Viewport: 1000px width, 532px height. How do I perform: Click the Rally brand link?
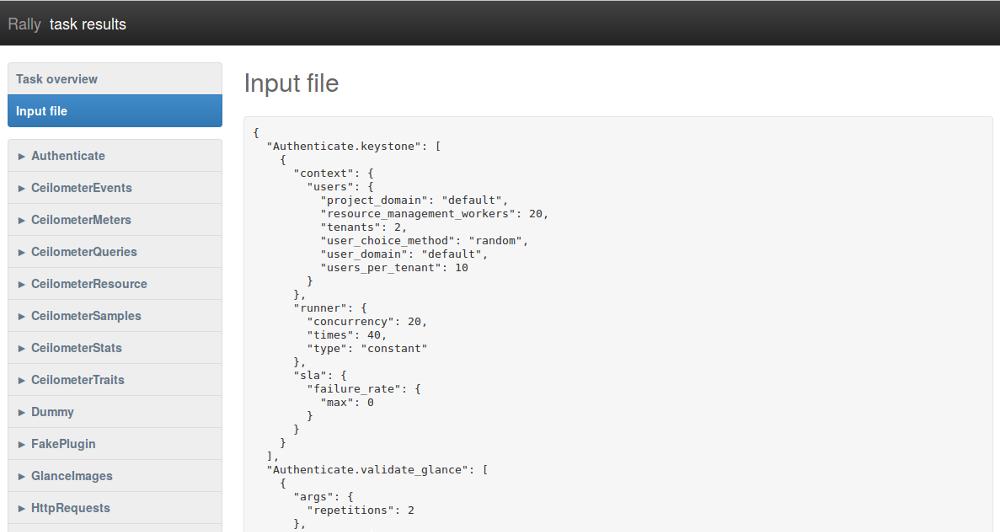(x=24, y=24)
